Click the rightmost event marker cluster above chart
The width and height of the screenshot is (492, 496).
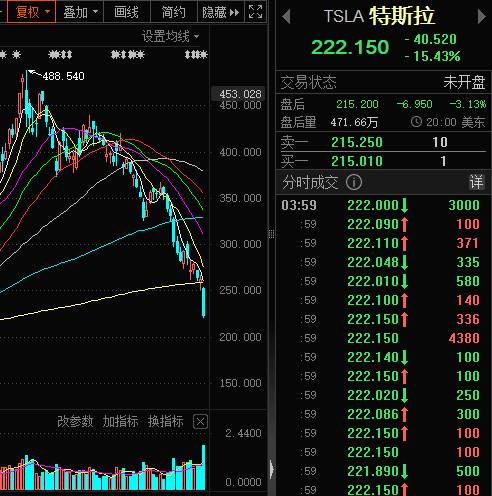click(196, 54)
